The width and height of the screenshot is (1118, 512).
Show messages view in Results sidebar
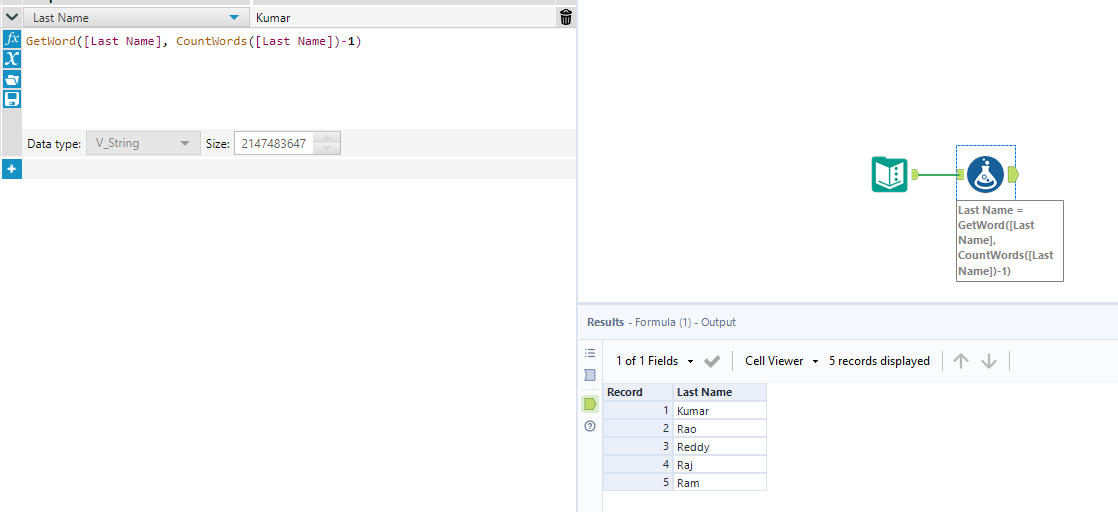[590, 353]
